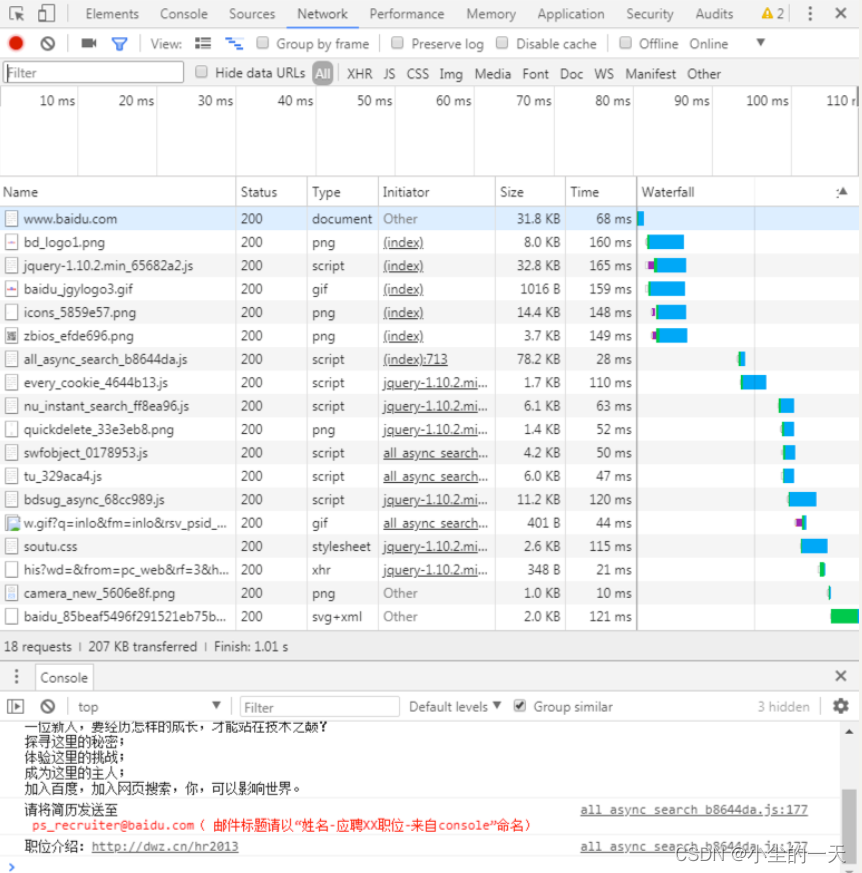Filter requests by CSS type
This screenshot has width=862, height=873.
418,73
